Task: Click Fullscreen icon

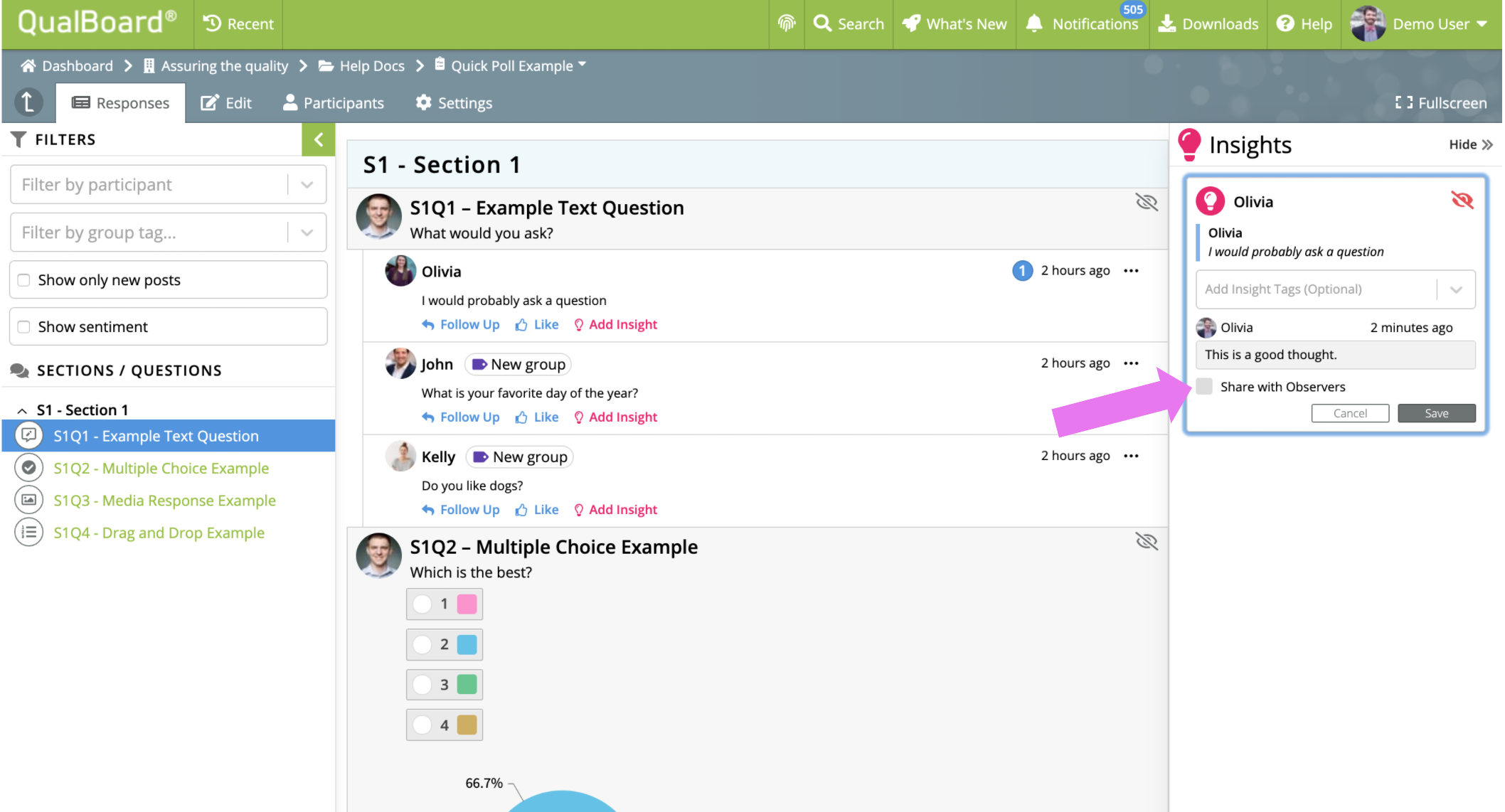Action: tap(1403, 103)
